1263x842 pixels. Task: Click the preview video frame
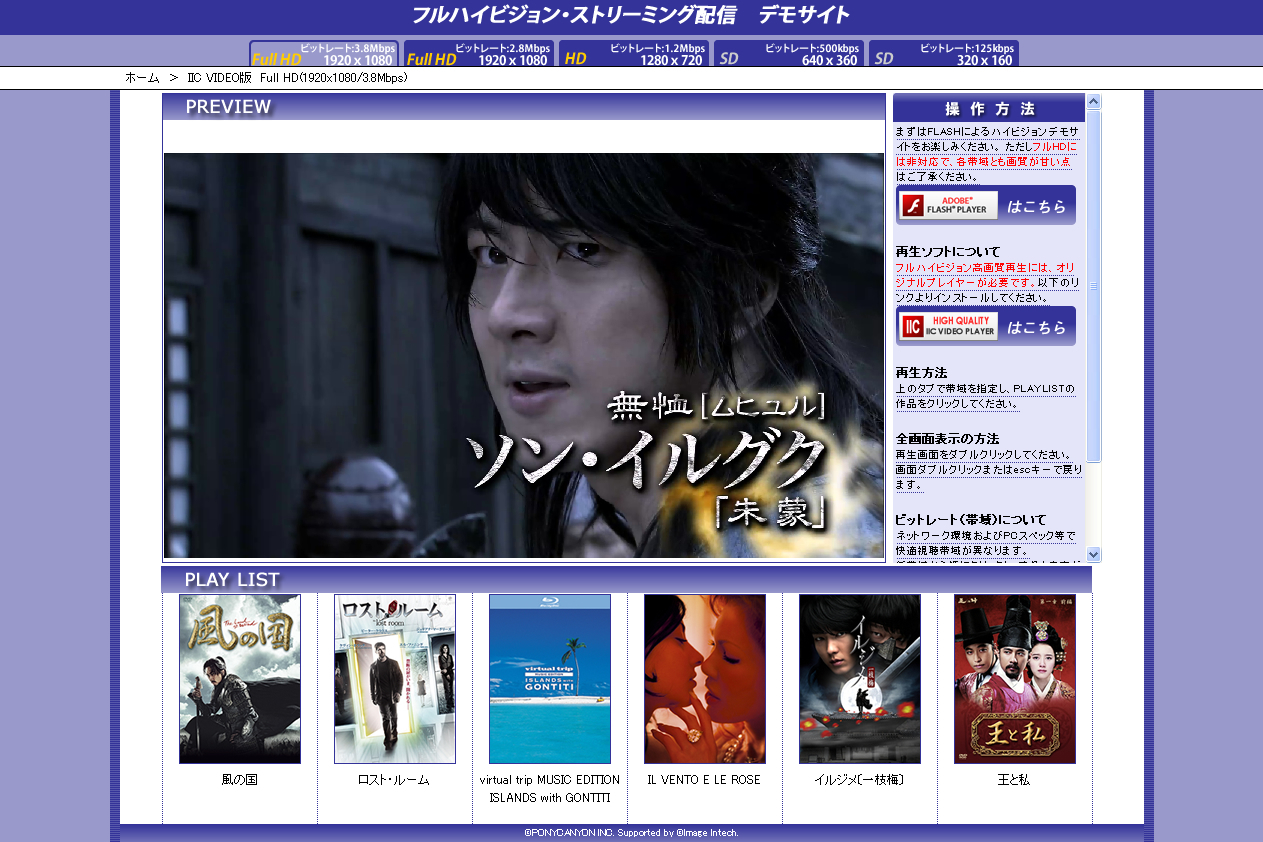(x=524, y=355)
